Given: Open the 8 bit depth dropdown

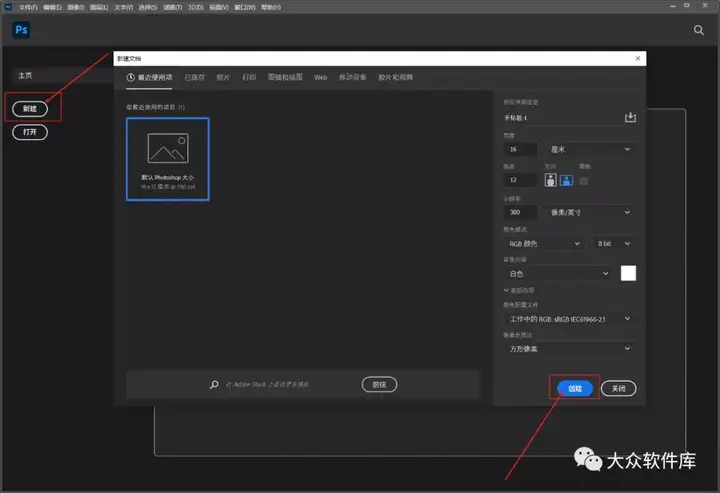Looking at the screenshot, I should click(613, 243).
